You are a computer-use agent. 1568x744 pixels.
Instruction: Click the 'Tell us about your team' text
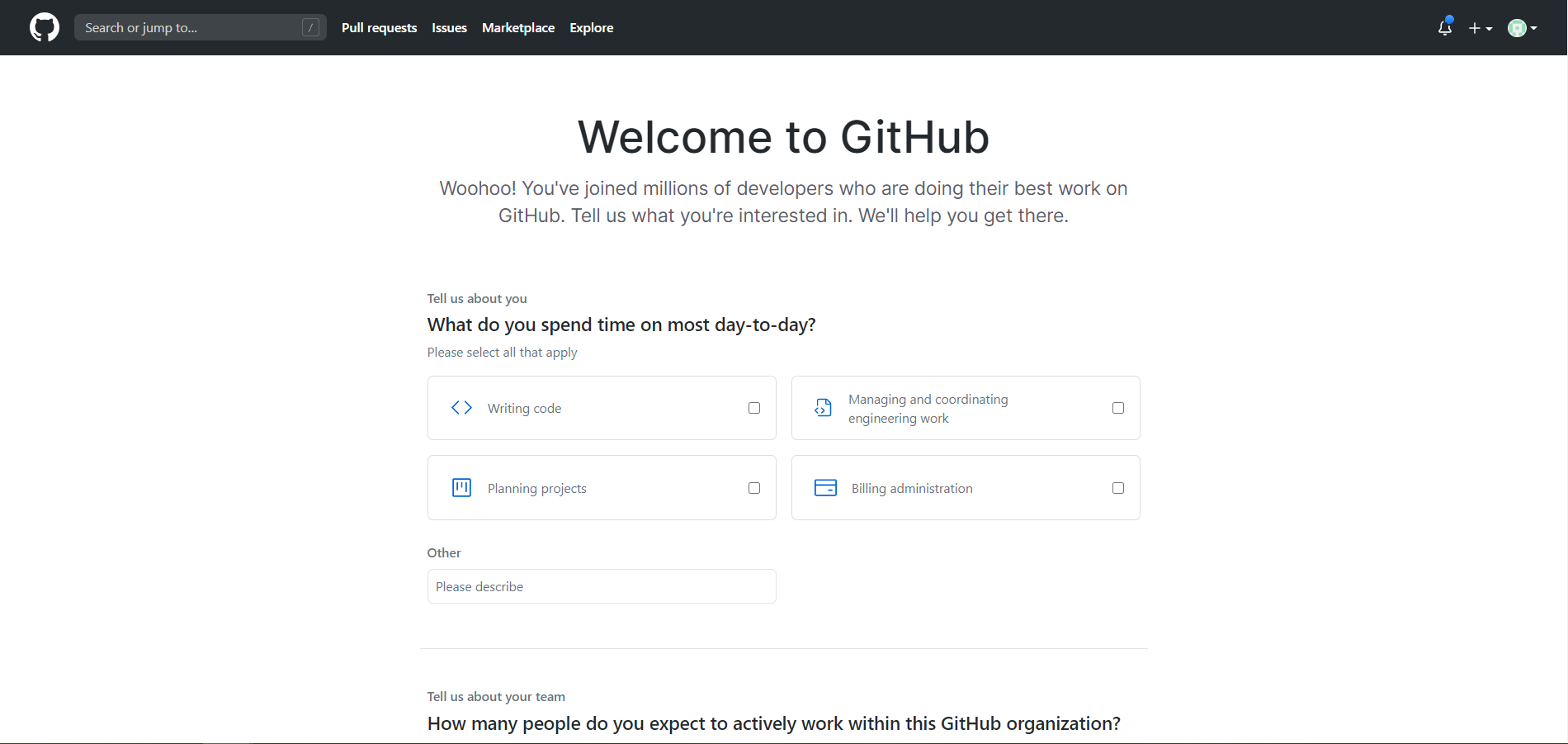point(496,696)
